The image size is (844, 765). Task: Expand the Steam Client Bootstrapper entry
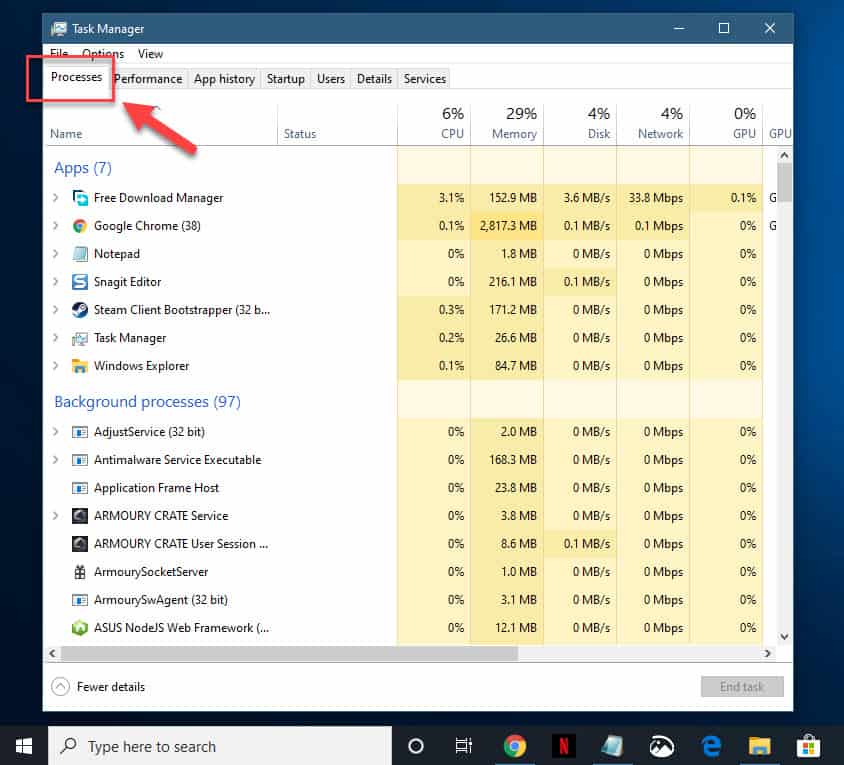tap(55, 310)
